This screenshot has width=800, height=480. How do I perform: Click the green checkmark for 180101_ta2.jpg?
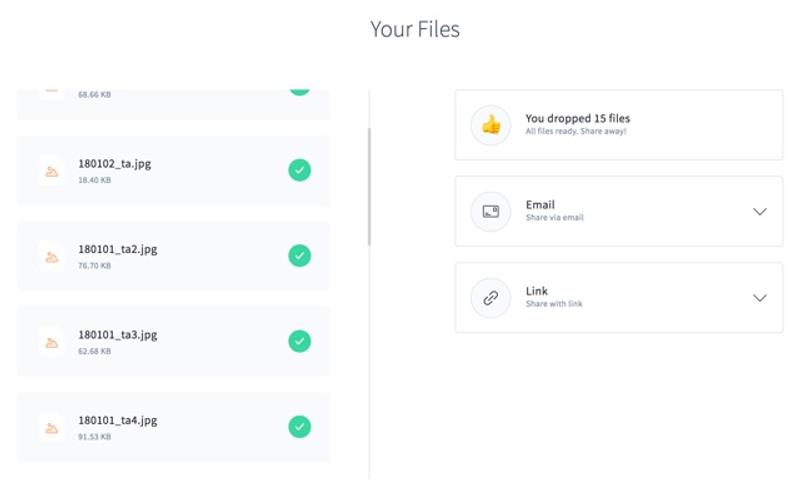point(299,256)
